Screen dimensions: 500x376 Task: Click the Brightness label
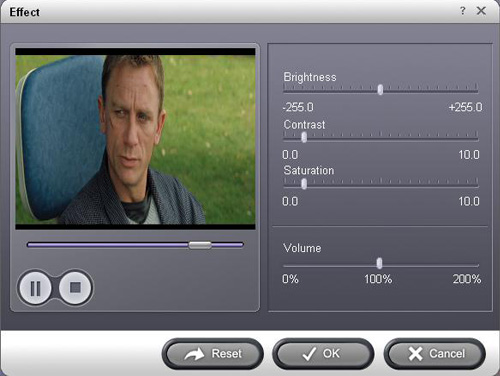point(310,77)
